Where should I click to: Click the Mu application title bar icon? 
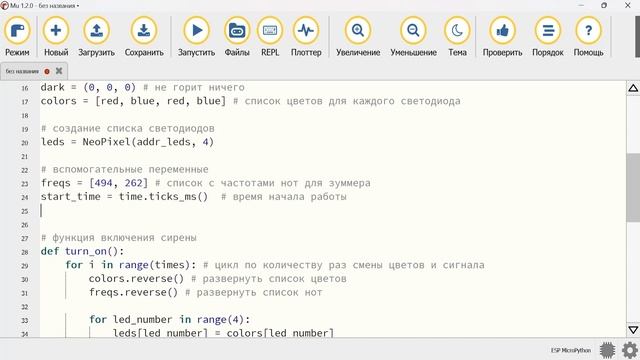[x=4, y=5]
